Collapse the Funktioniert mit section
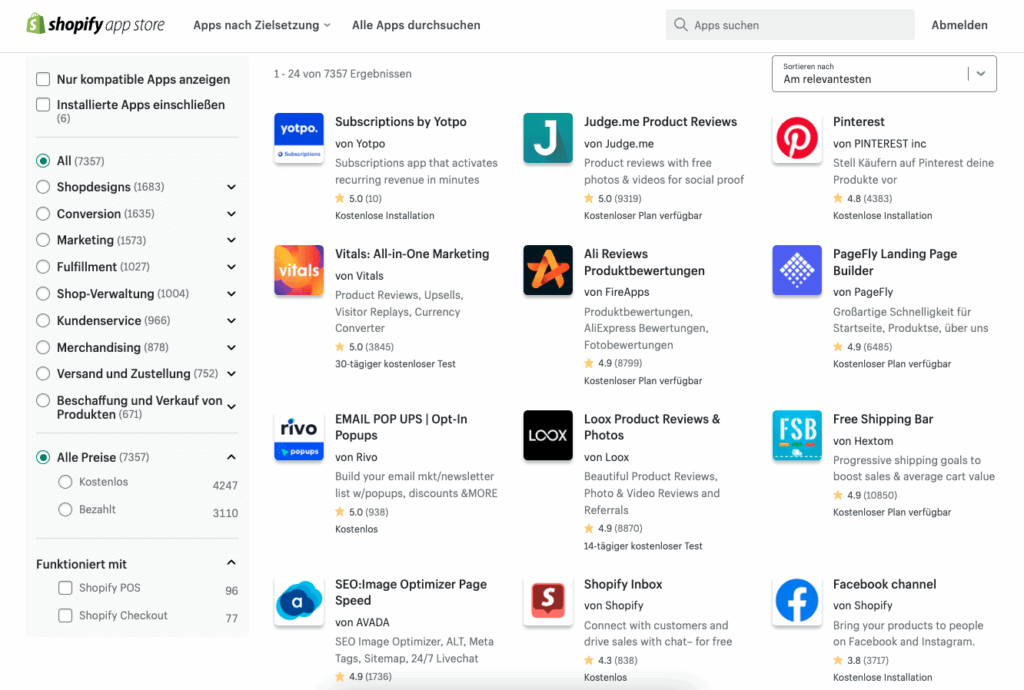This screenshot has height=690, width=1024. [231, 562]
